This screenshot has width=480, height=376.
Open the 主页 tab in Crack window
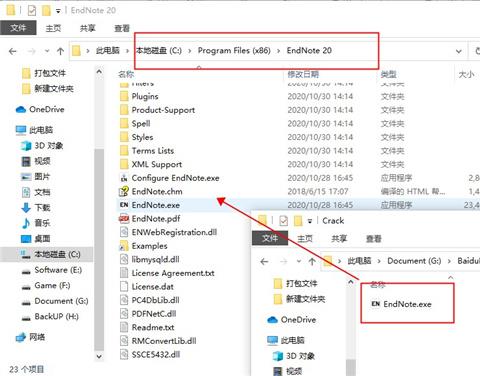[305, 239]
